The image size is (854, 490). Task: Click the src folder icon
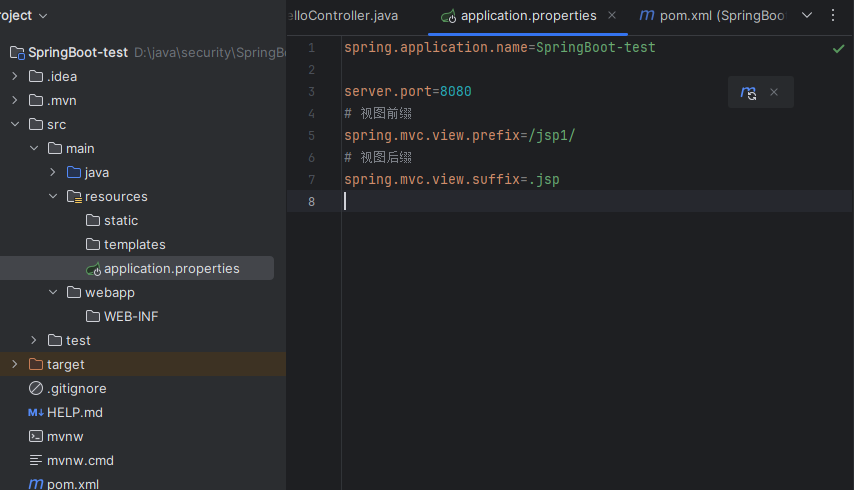[x=36, y=124]
